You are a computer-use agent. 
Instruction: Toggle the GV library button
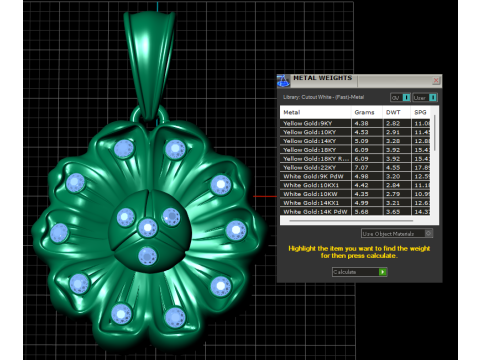pyautogui.click(x=400, y=97)
